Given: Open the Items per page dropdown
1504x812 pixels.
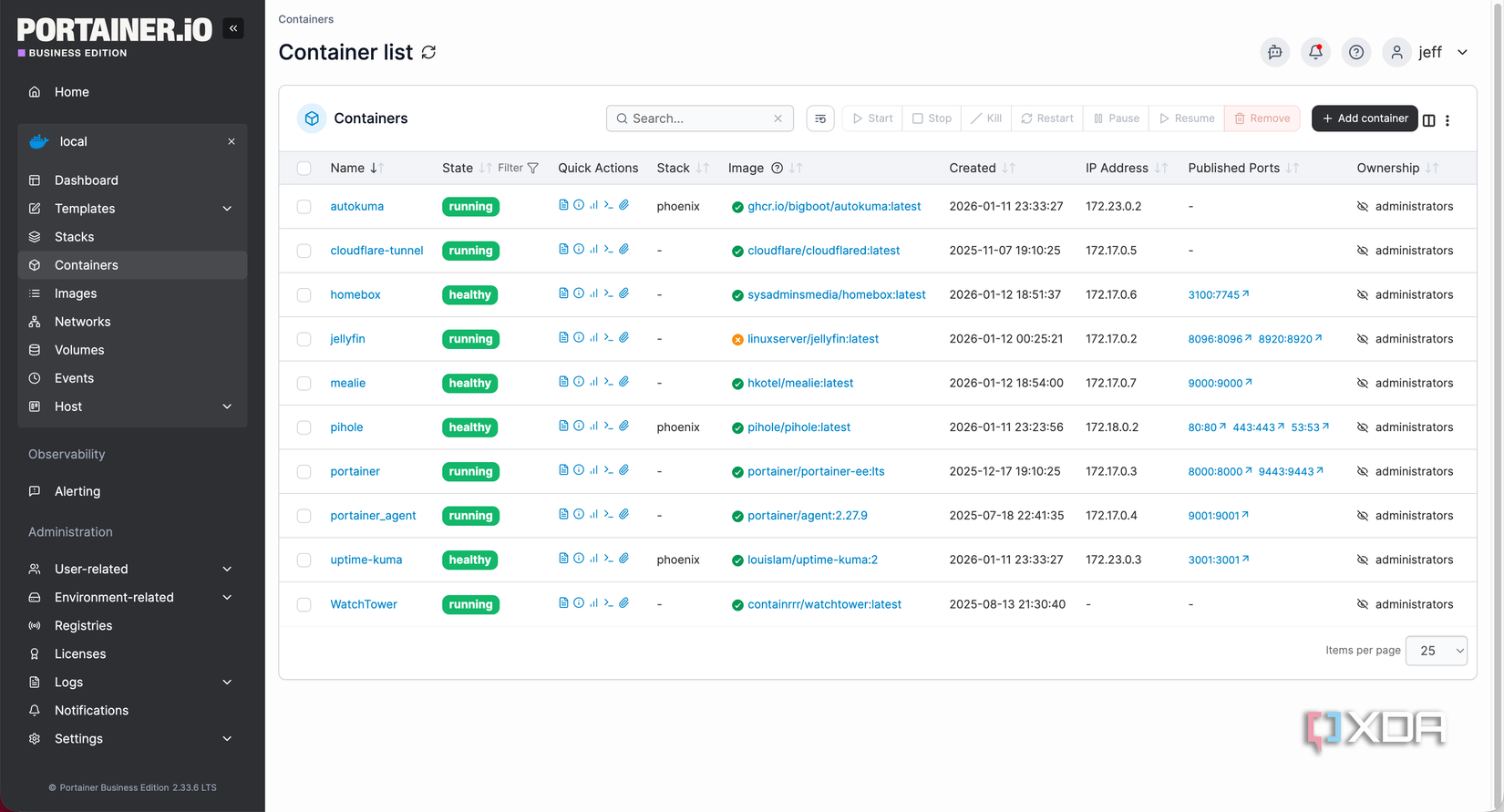Looking at the screenshot, I should click(x=1437, y=651).
